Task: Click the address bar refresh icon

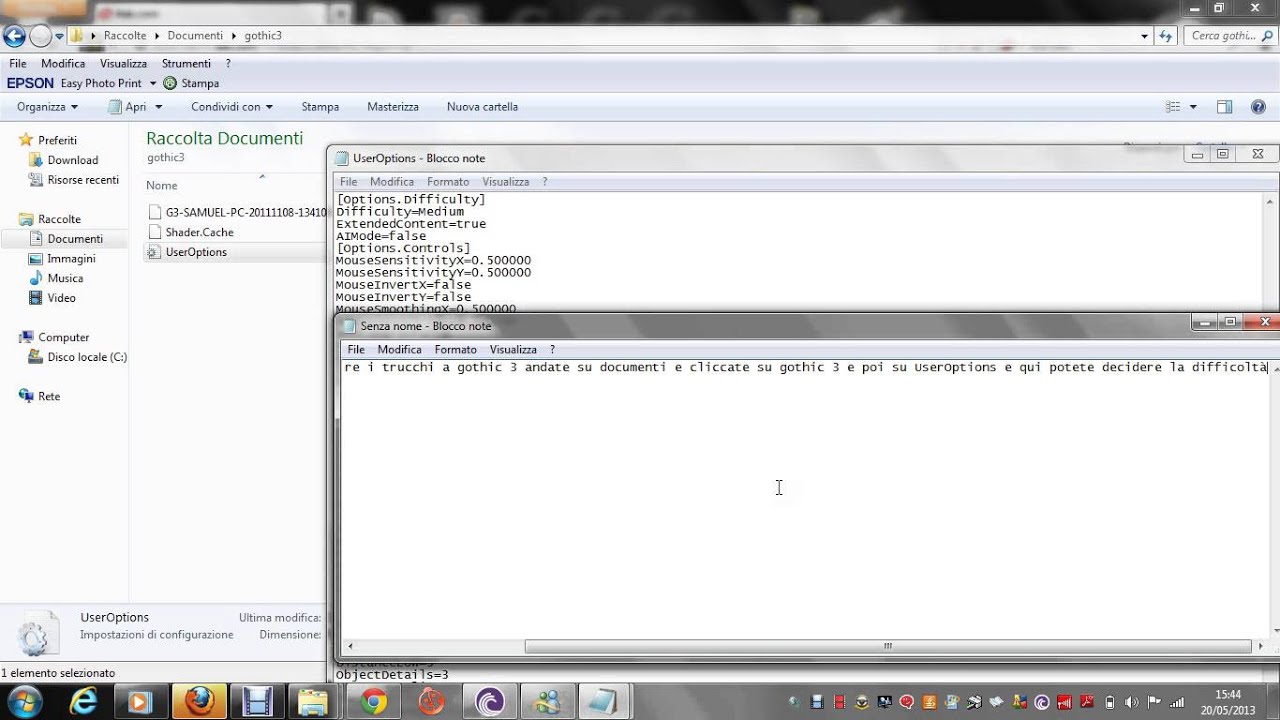Action: (1166, 36)
